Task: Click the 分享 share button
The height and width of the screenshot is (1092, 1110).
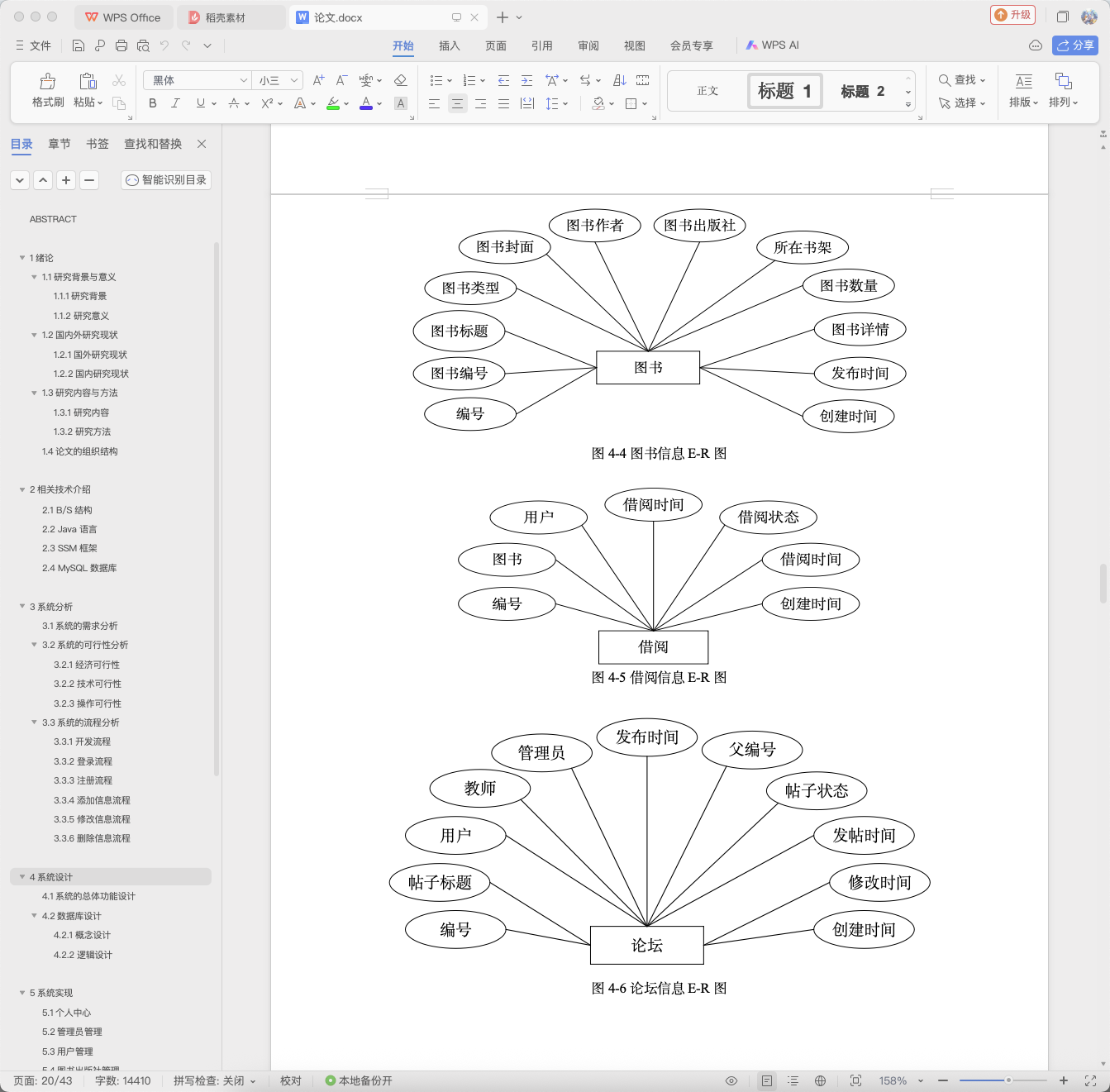Action: [1074, 45]
